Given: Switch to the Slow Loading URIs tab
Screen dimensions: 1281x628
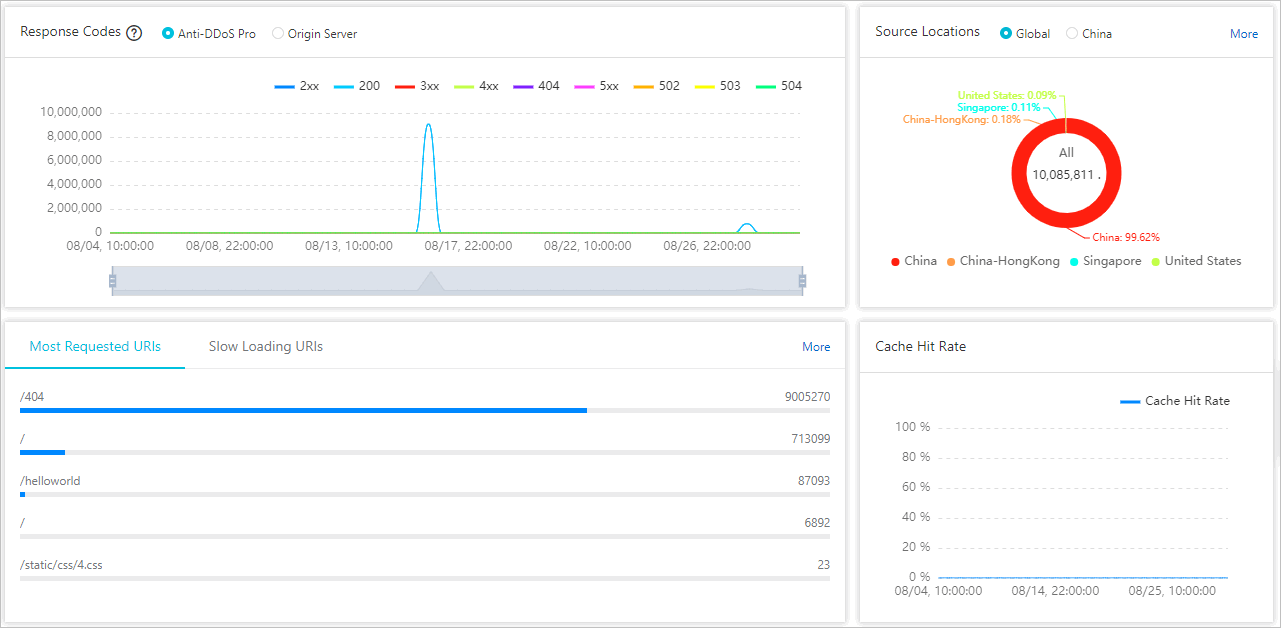Looking at the screenshot, I should tap(266, 347).
